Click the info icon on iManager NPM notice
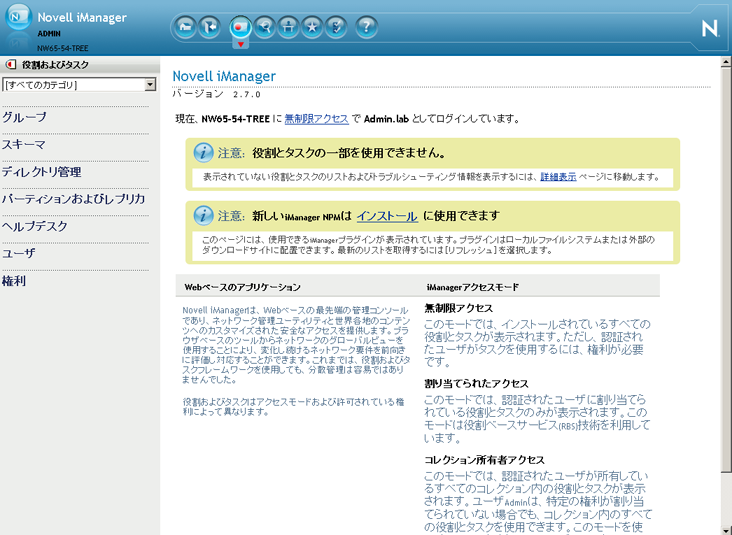Screen dimensions: 732x535 [x=203, y=215]
